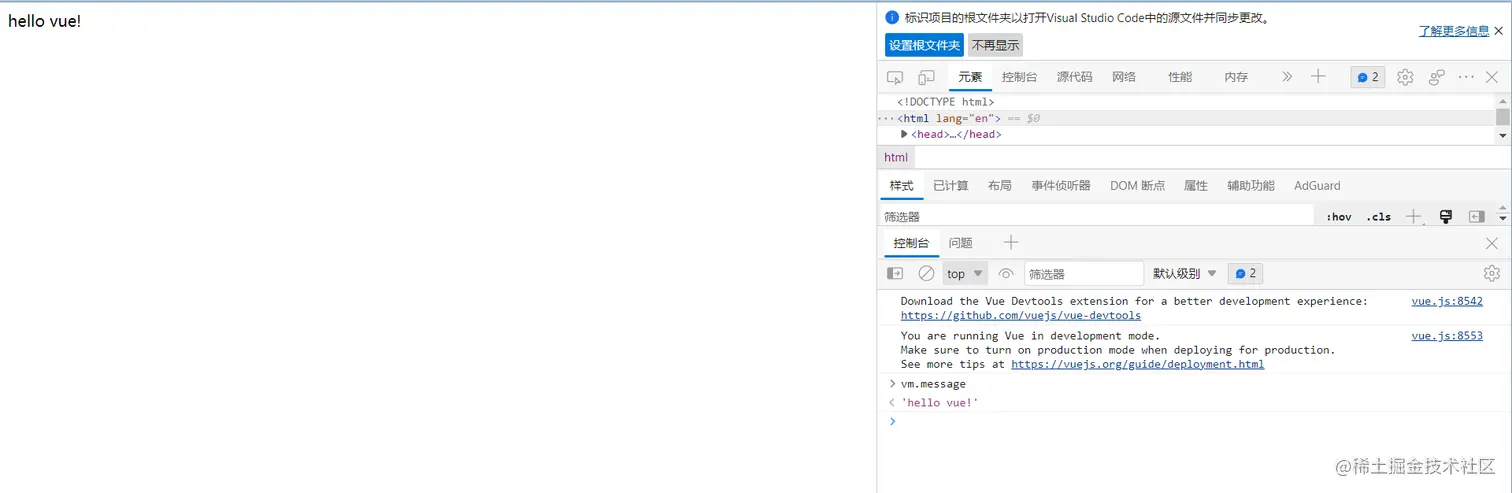Switch to the top 控制台 tab
This screenshot has width=1512, height=493.
pyautogui.click(x=1020, y=77)
